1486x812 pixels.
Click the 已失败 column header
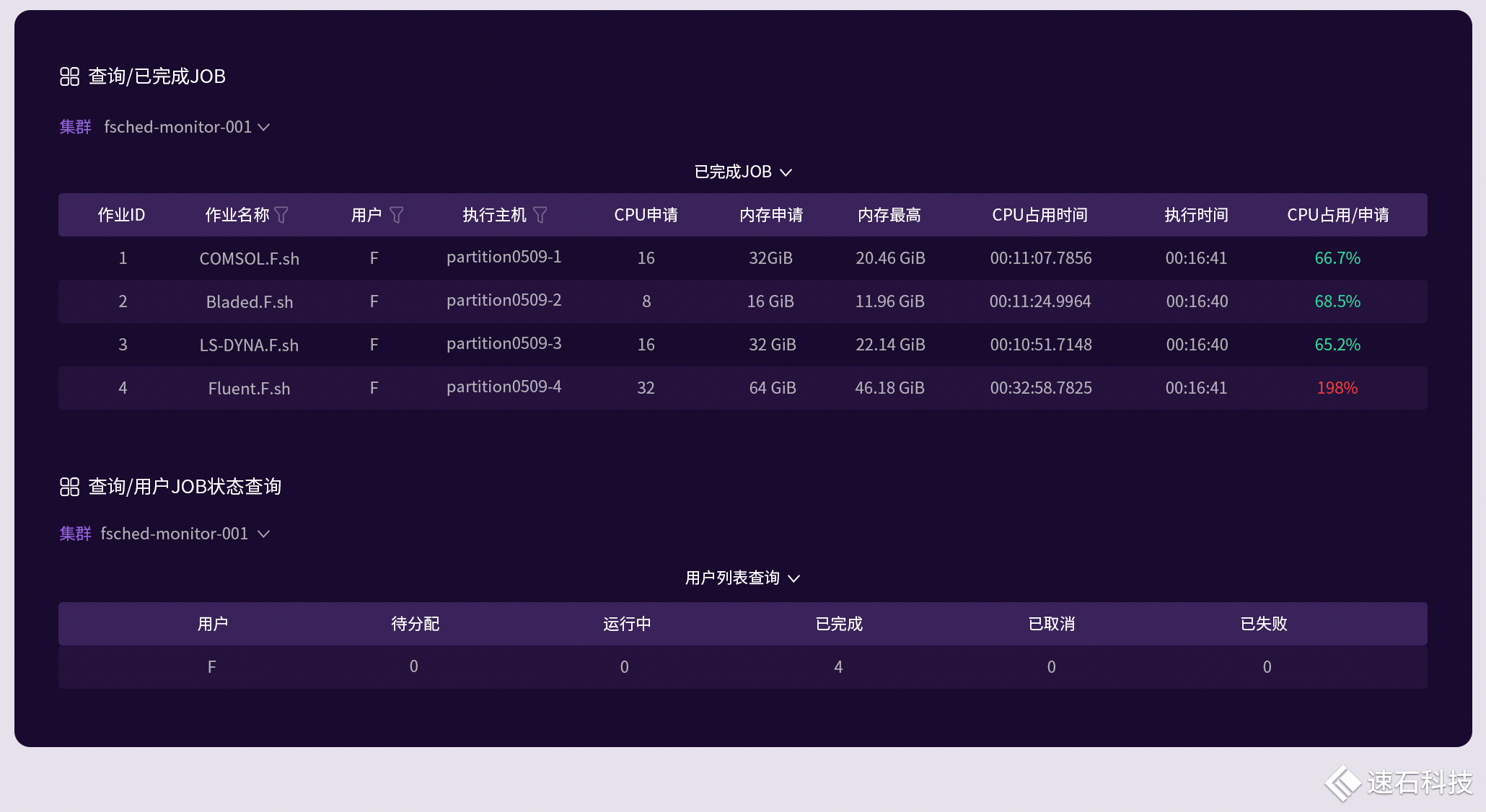click(x=1264, y=624)
